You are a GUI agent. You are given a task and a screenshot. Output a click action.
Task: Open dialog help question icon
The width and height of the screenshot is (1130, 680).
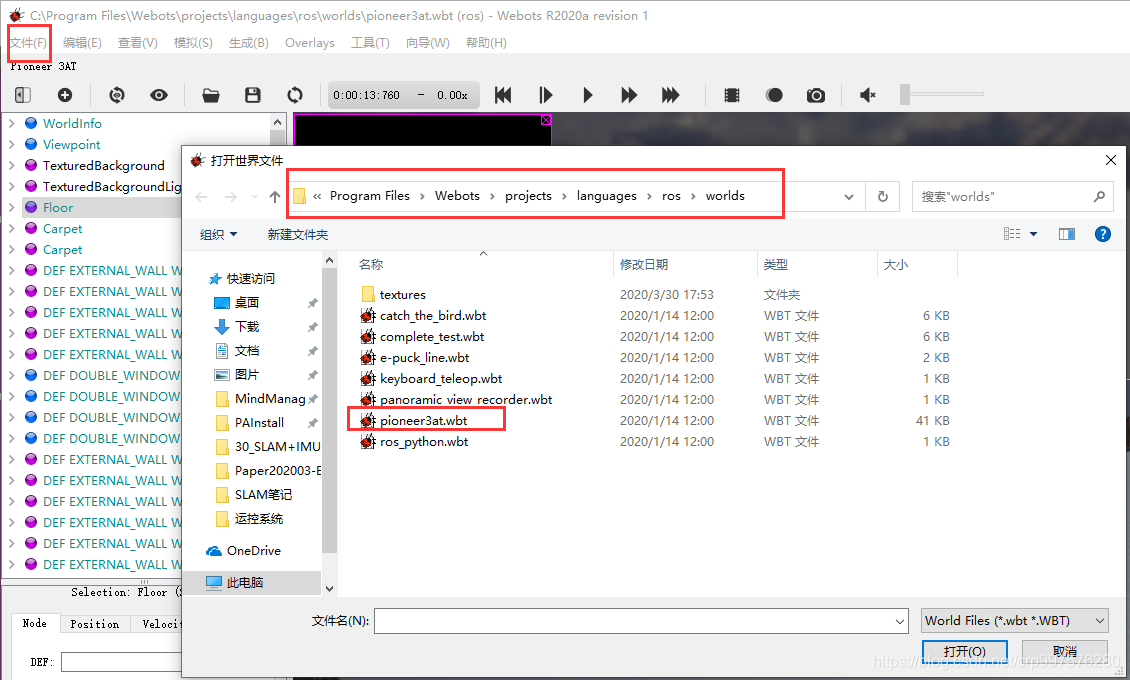coord(1103,234)
